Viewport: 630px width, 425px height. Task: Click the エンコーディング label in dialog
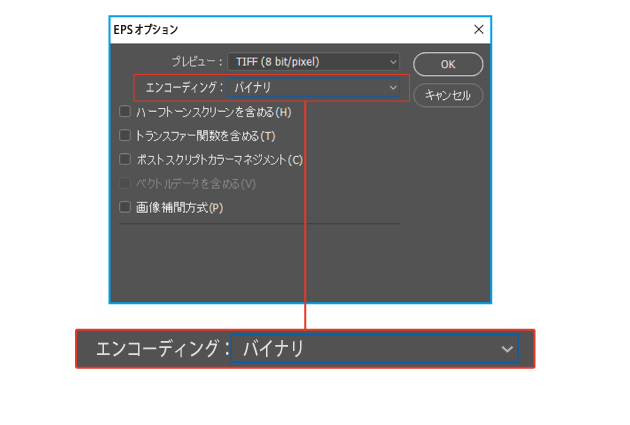(x=184, y=88)
